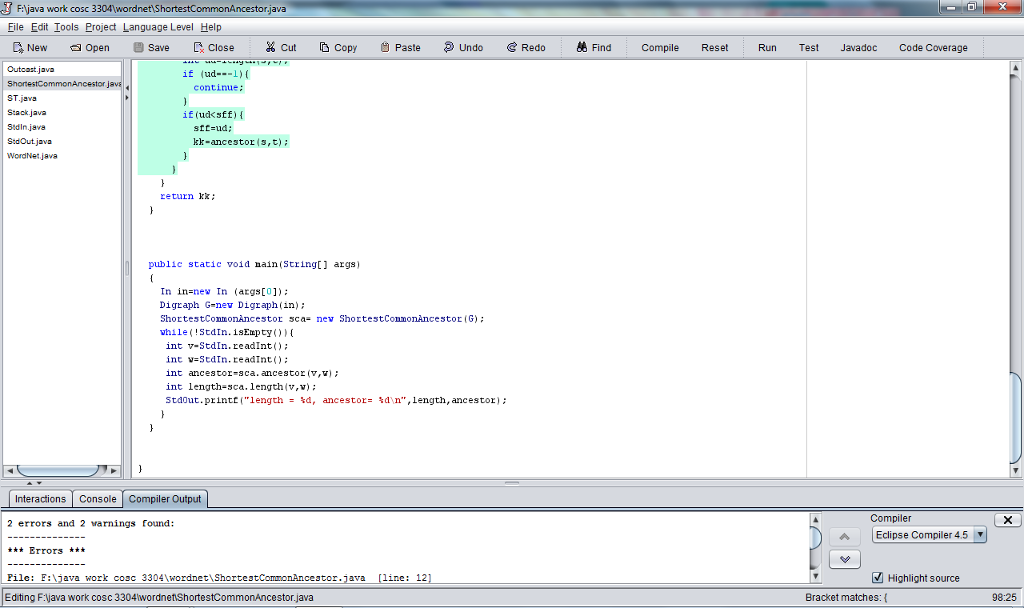Switch to the Interactions tab

[x=39, y=498]
